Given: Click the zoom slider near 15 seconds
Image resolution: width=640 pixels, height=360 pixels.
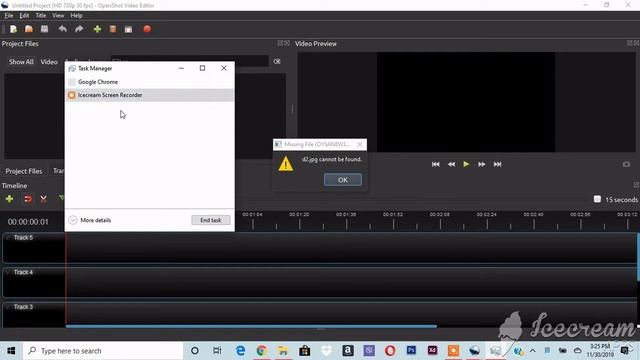Looking at the screenshot, I should click(597, 199).
